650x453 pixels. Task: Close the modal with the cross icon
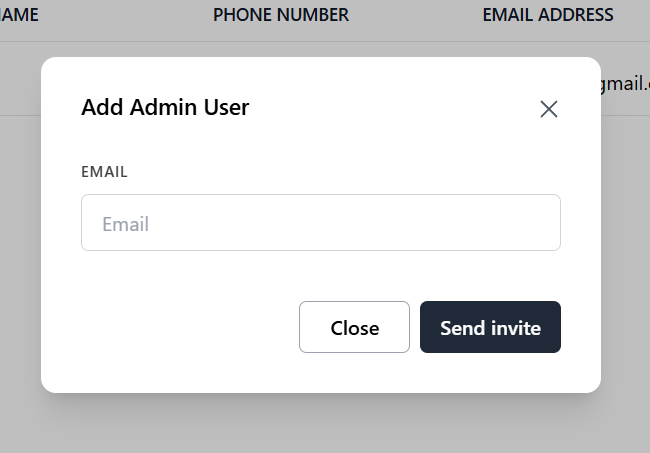[x=548, y=109]
